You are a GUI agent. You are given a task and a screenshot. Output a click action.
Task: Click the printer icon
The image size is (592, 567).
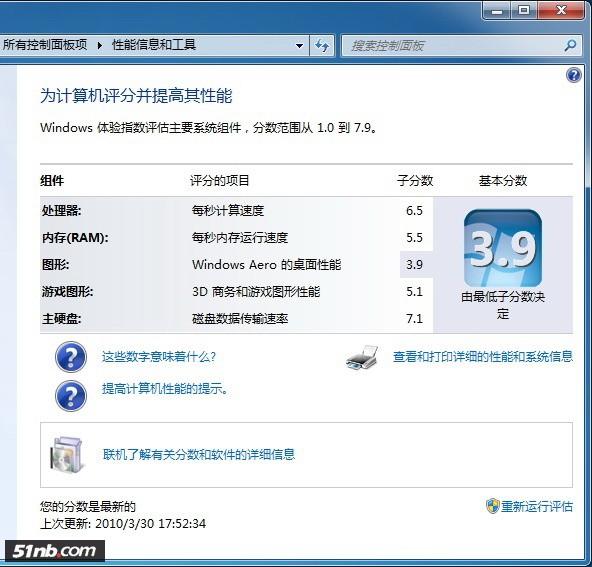tap(362, 357)
